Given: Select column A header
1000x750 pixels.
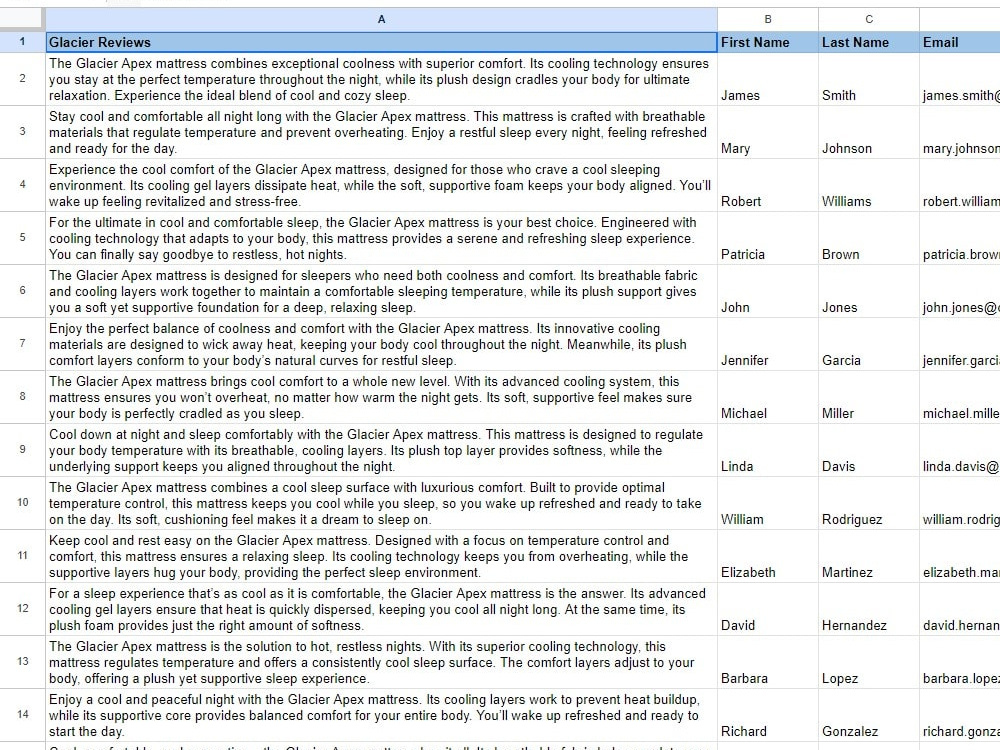Looking at the screenshot, I should [x=381, y=19].
